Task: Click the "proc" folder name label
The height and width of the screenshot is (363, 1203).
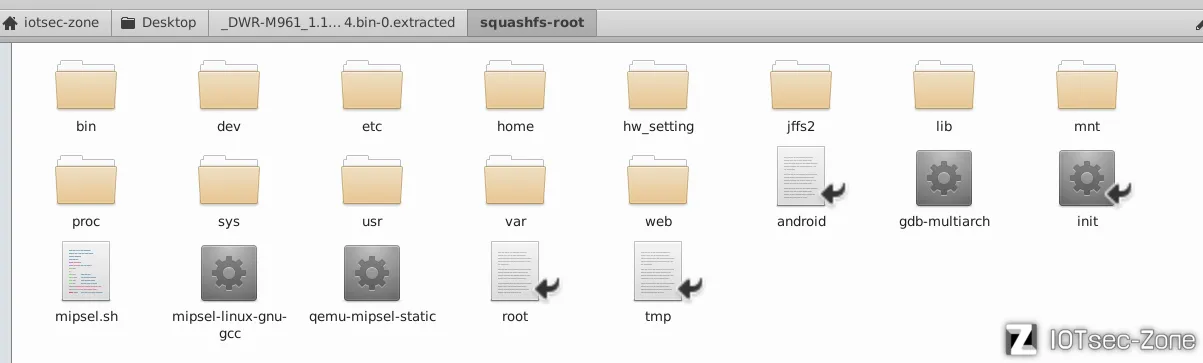Action: click(86, 222)
